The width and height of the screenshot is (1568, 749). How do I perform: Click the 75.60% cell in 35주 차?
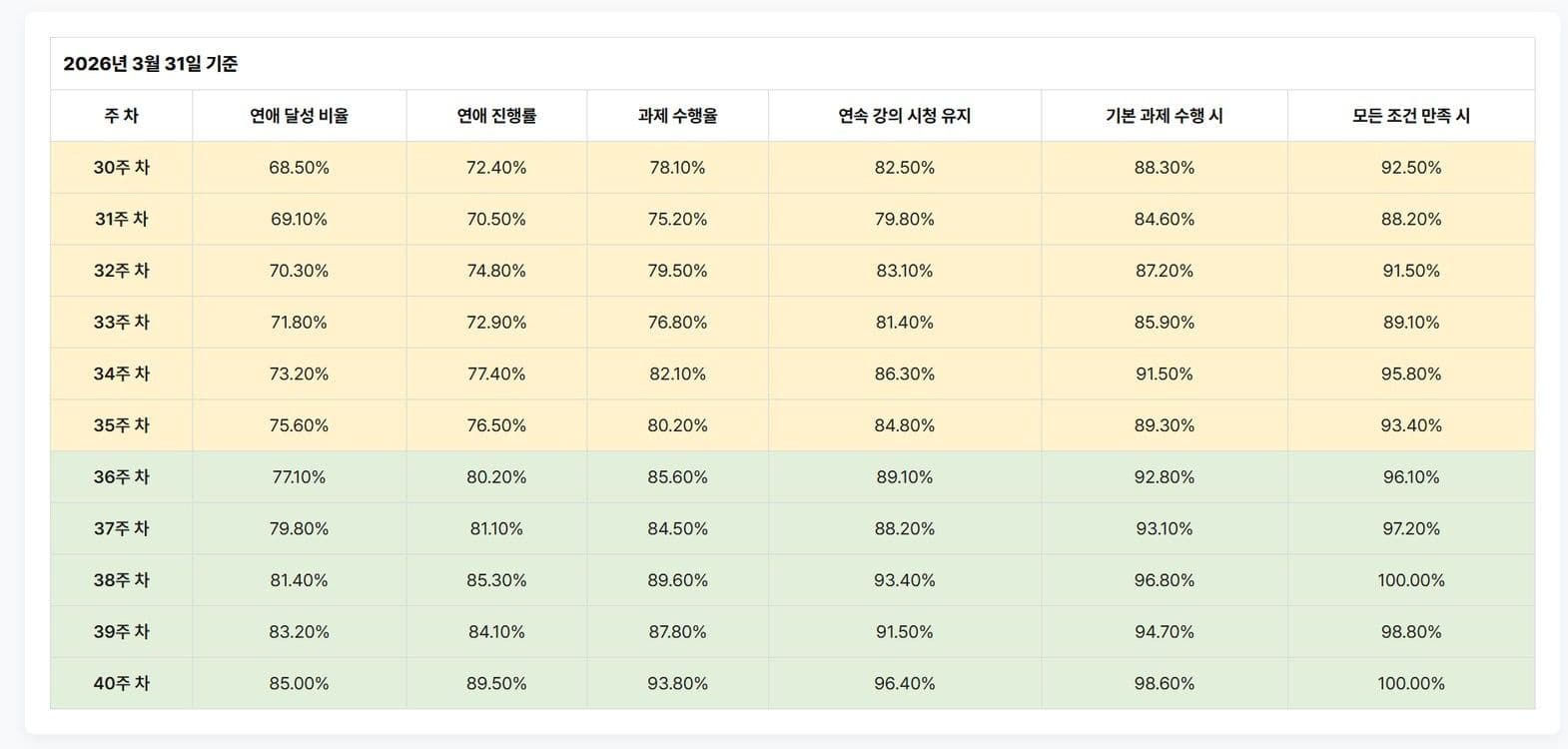(x=299, y=425)
